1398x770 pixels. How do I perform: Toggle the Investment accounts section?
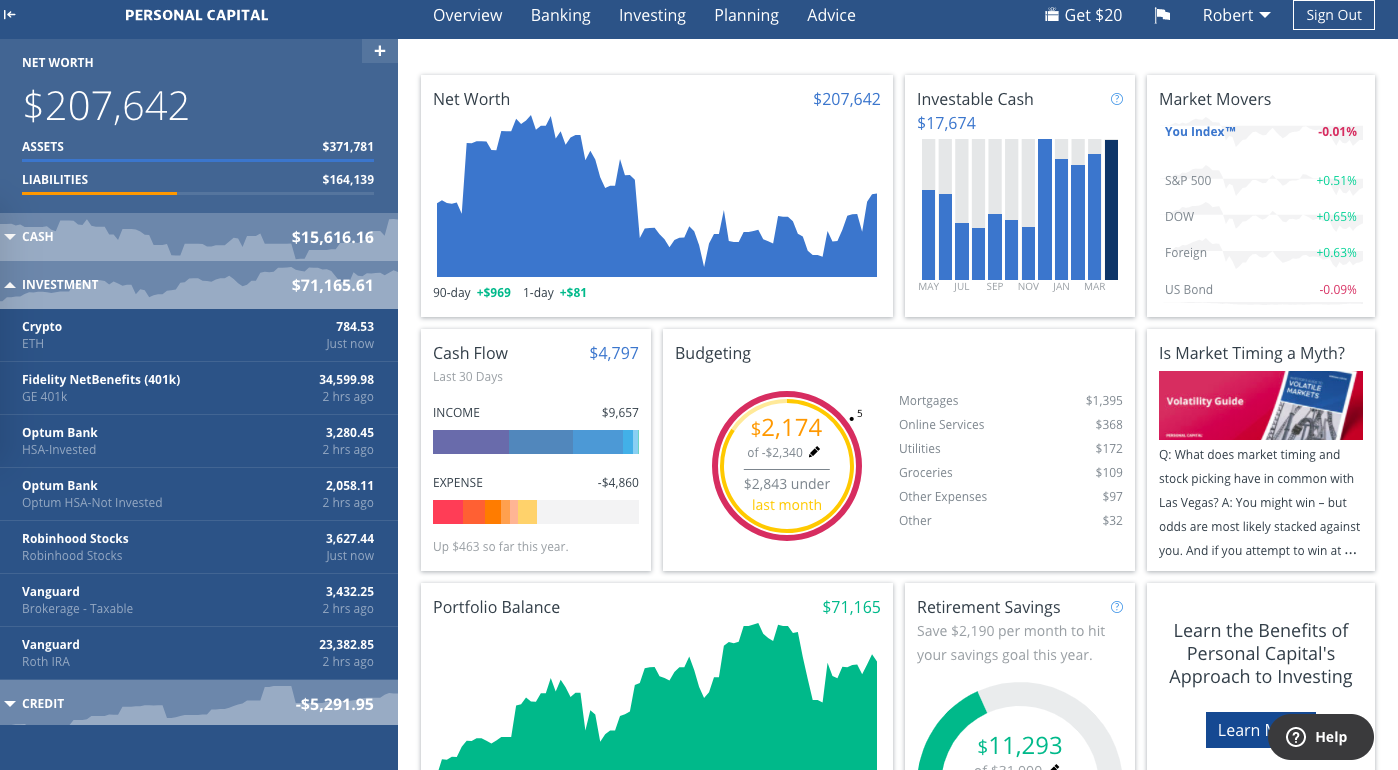pyautogui.click(x=199, y=285)
